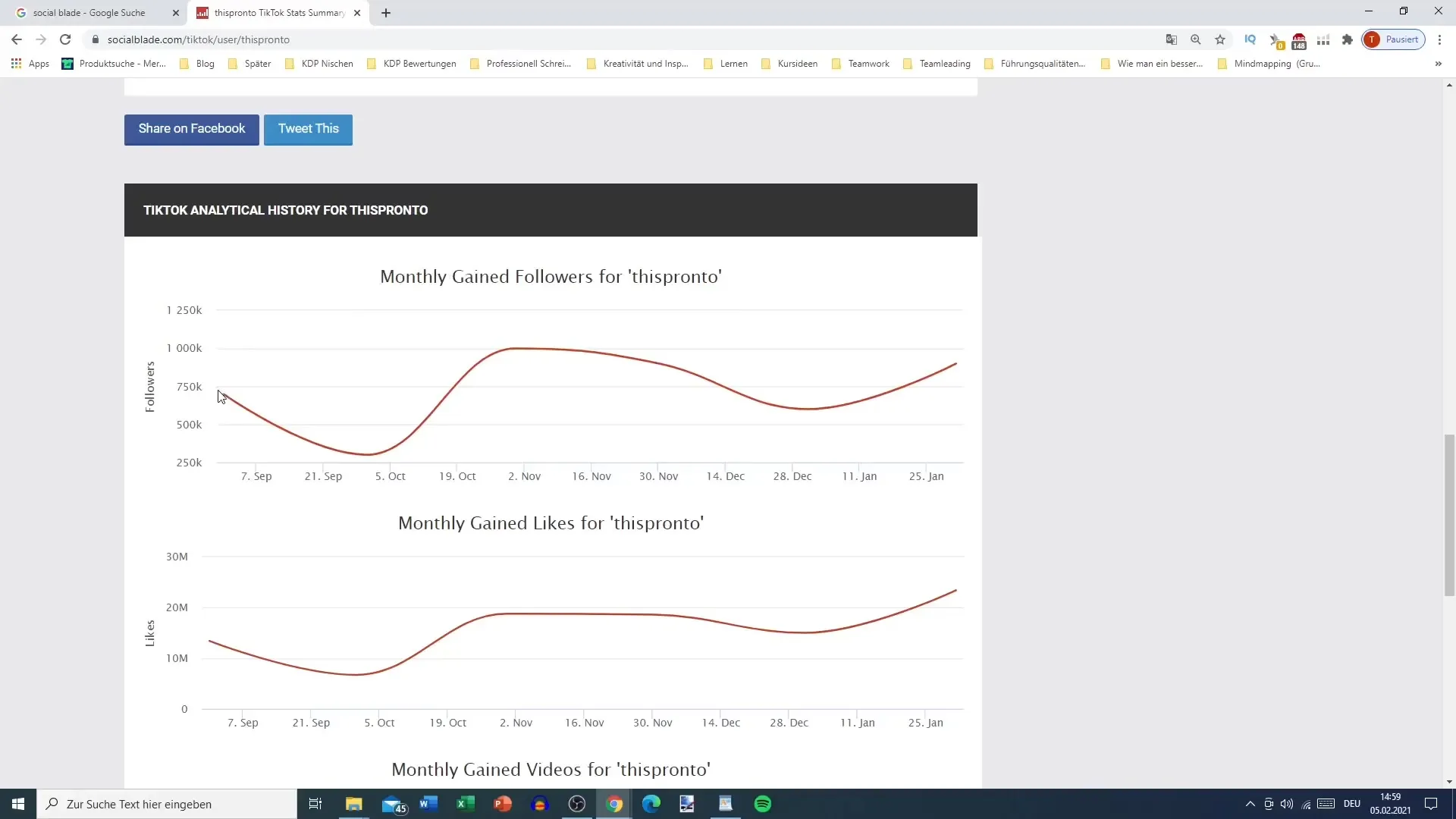Open PowerPoint from taskbar
Image resolution: width=1456 pixels, height=819 pixels.
503,804
